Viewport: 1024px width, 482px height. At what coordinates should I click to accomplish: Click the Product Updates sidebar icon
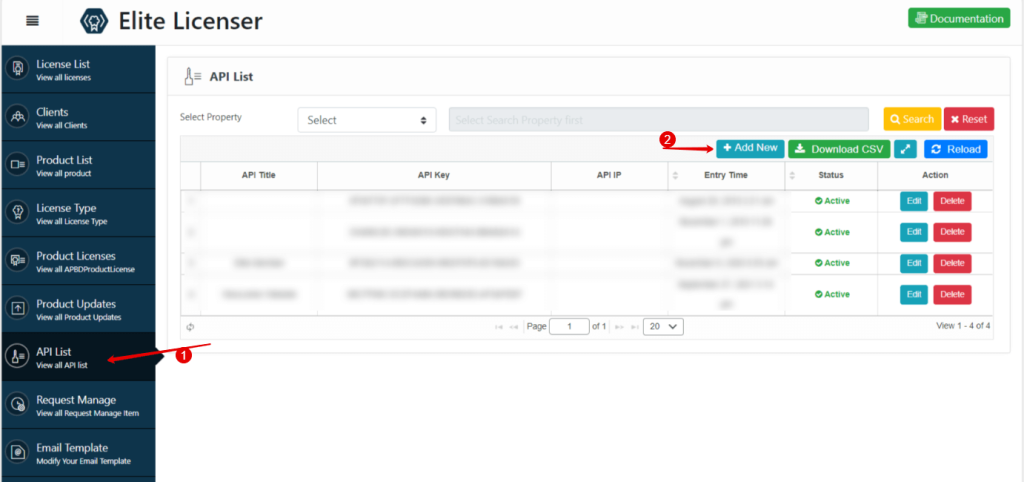click(x=18, y=308)
